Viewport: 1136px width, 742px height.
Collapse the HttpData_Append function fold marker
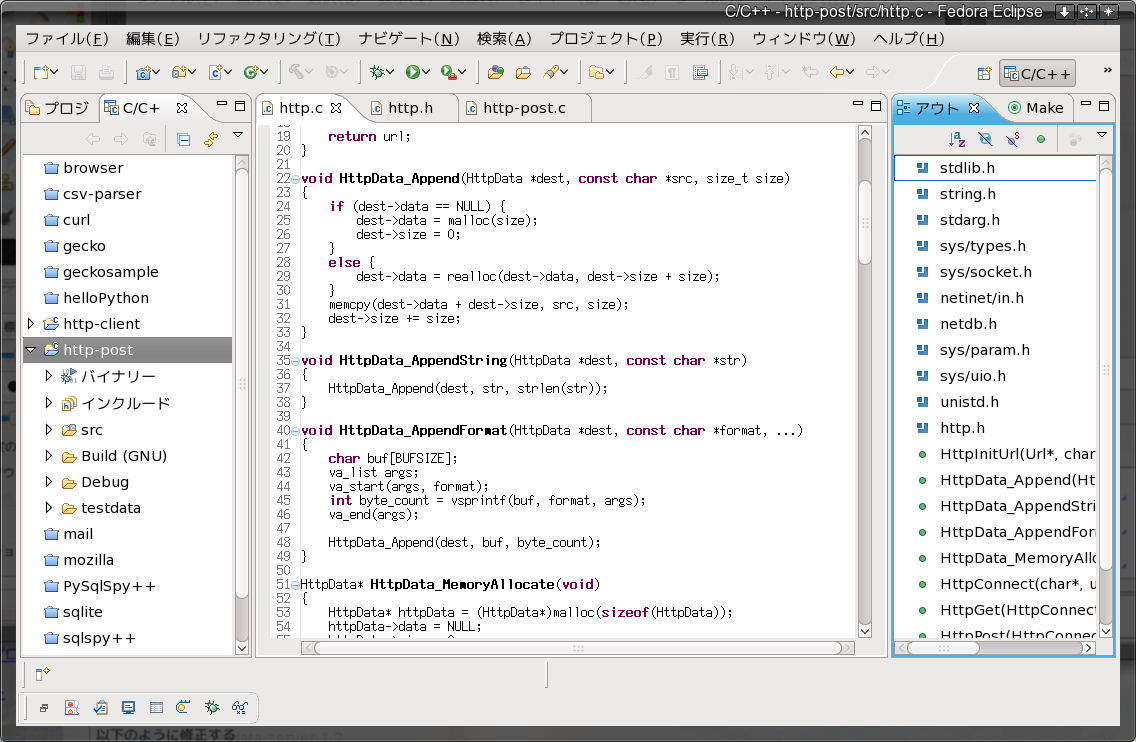(x=295, y=179)
